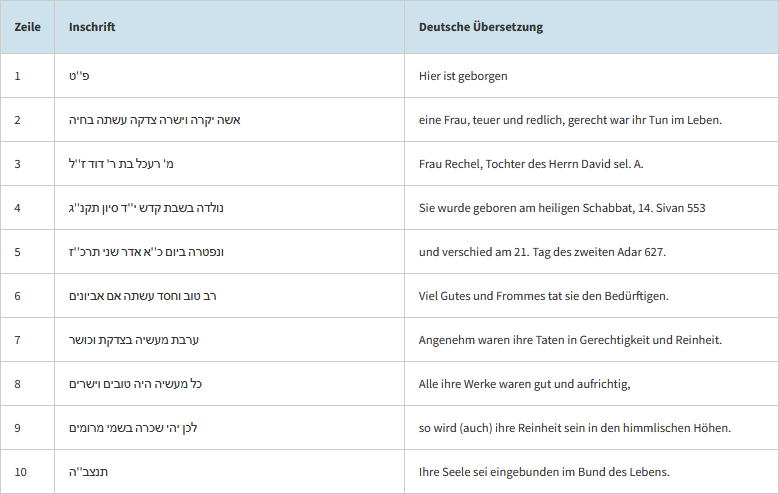
Task: Select "Viel Gutes und Frommes" translation cell
Action: click(x=544, y=296)
